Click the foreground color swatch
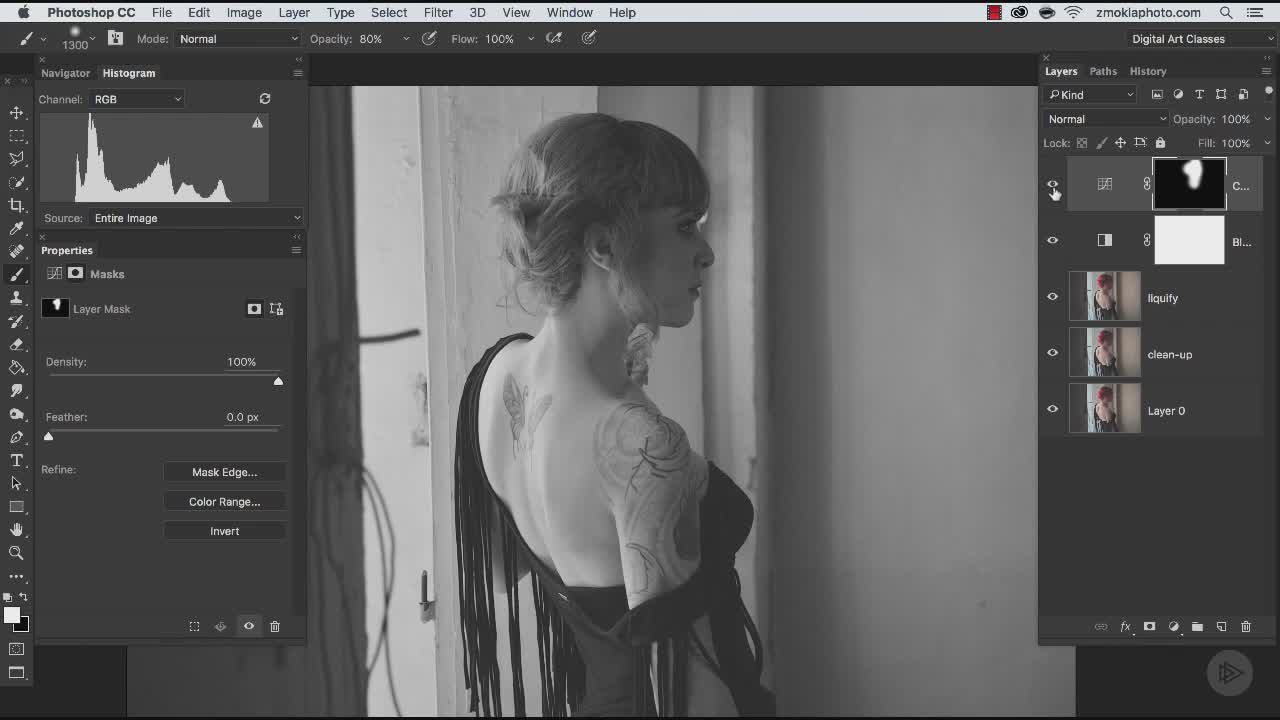The width and height of the screenshot is (1280, 720). point(11,616)
